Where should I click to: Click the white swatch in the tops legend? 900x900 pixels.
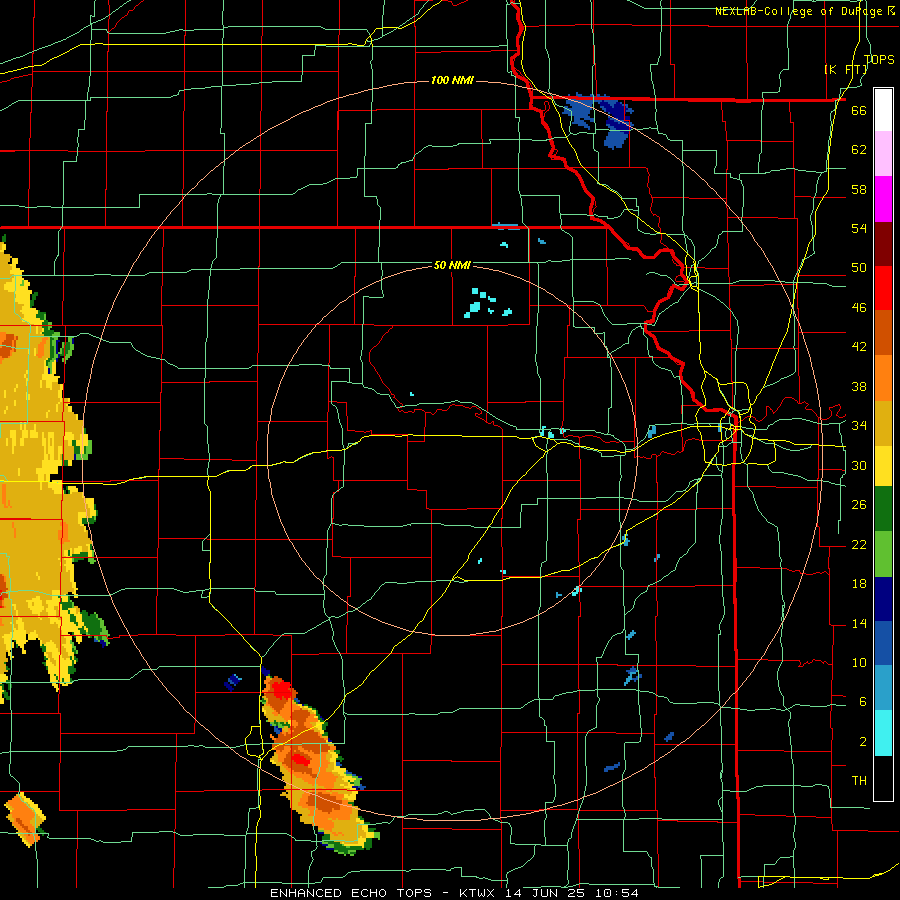883,110
